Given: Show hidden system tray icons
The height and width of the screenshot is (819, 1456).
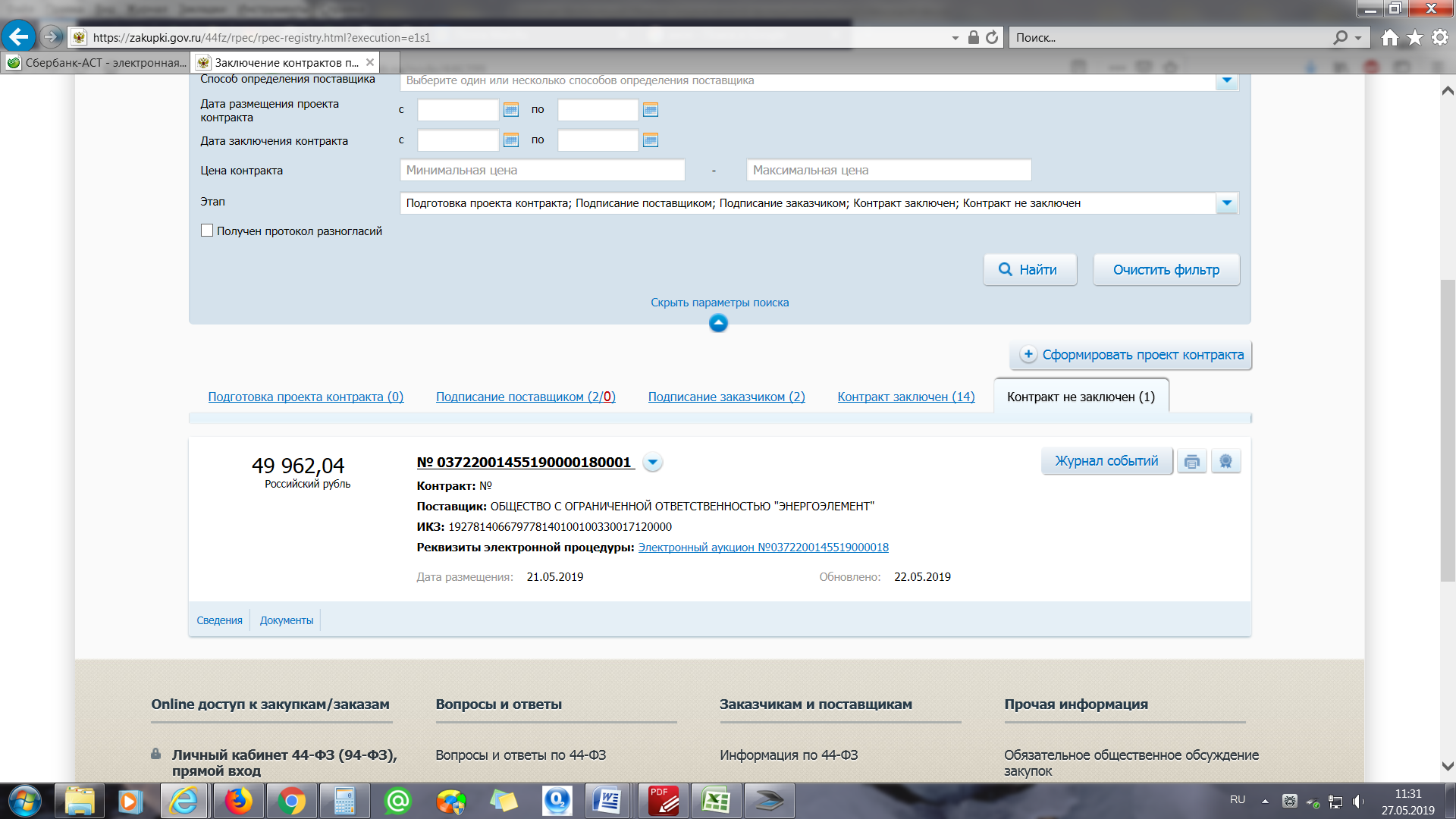Looking at the screenshot, I should coord(1264,800).
